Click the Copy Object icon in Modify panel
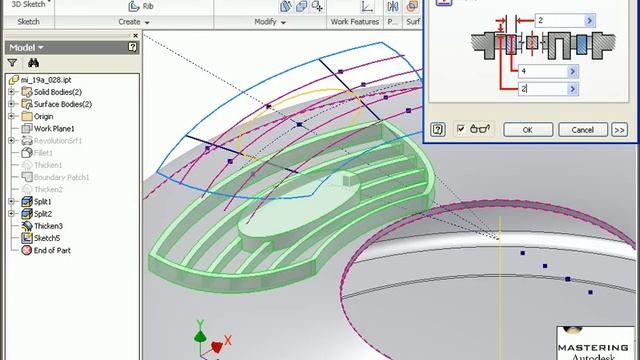The image size is (640, 360). coord(302,7)
